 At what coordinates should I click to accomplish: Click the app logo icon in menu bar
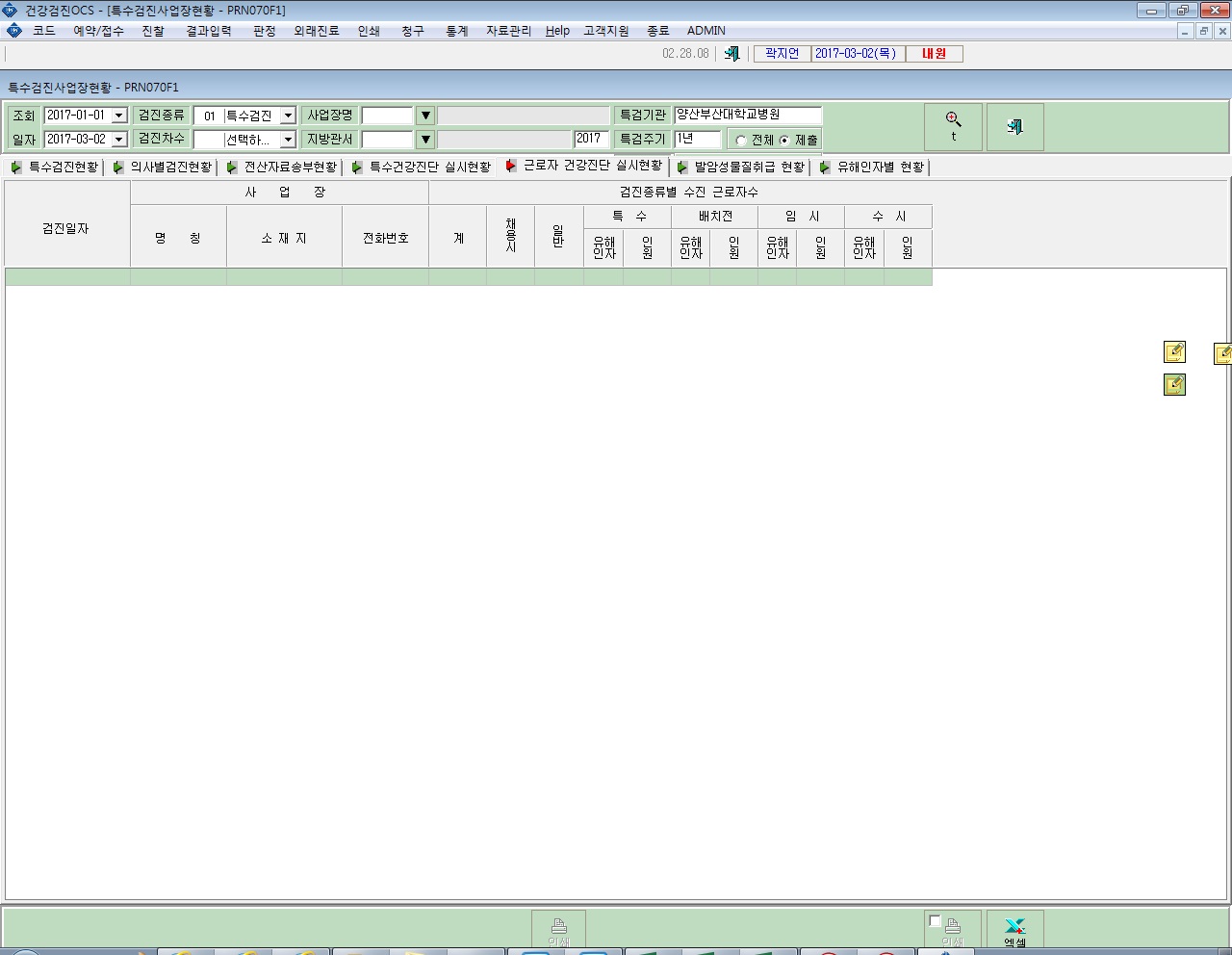tap(13, 31)
